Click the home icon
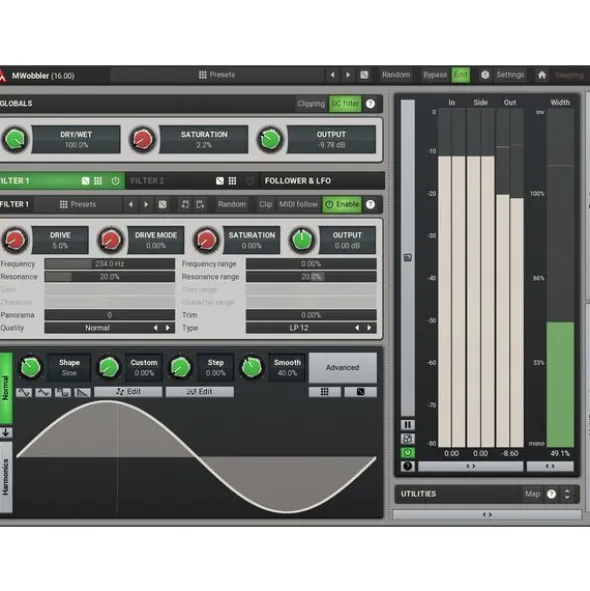 point(542,75)
